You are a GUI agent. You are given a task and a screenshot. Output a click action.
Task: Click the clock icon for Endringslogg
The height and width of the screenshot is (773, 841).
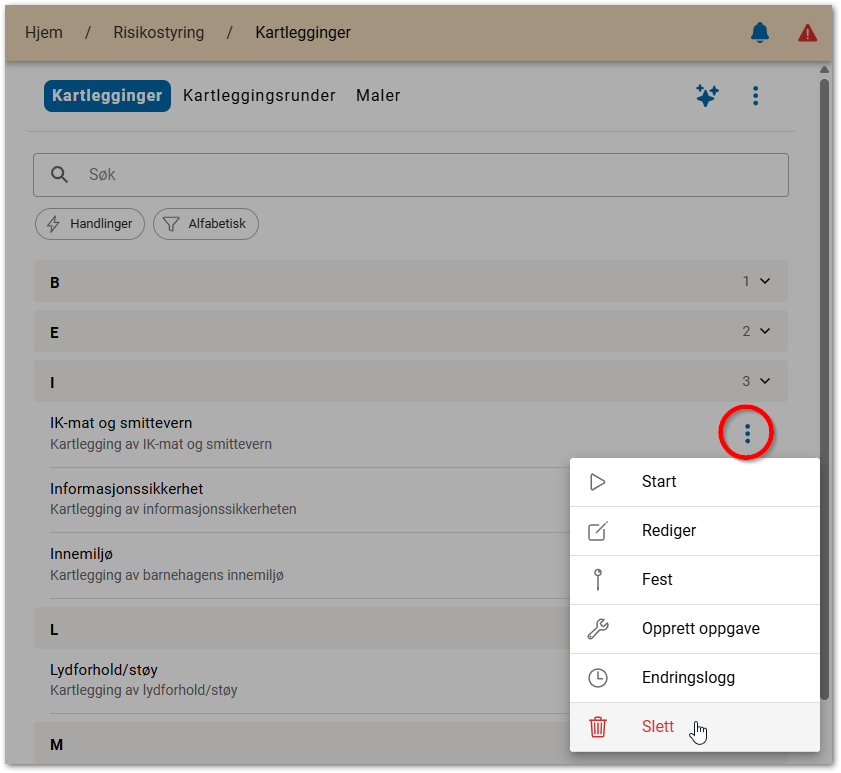point(598,678)
